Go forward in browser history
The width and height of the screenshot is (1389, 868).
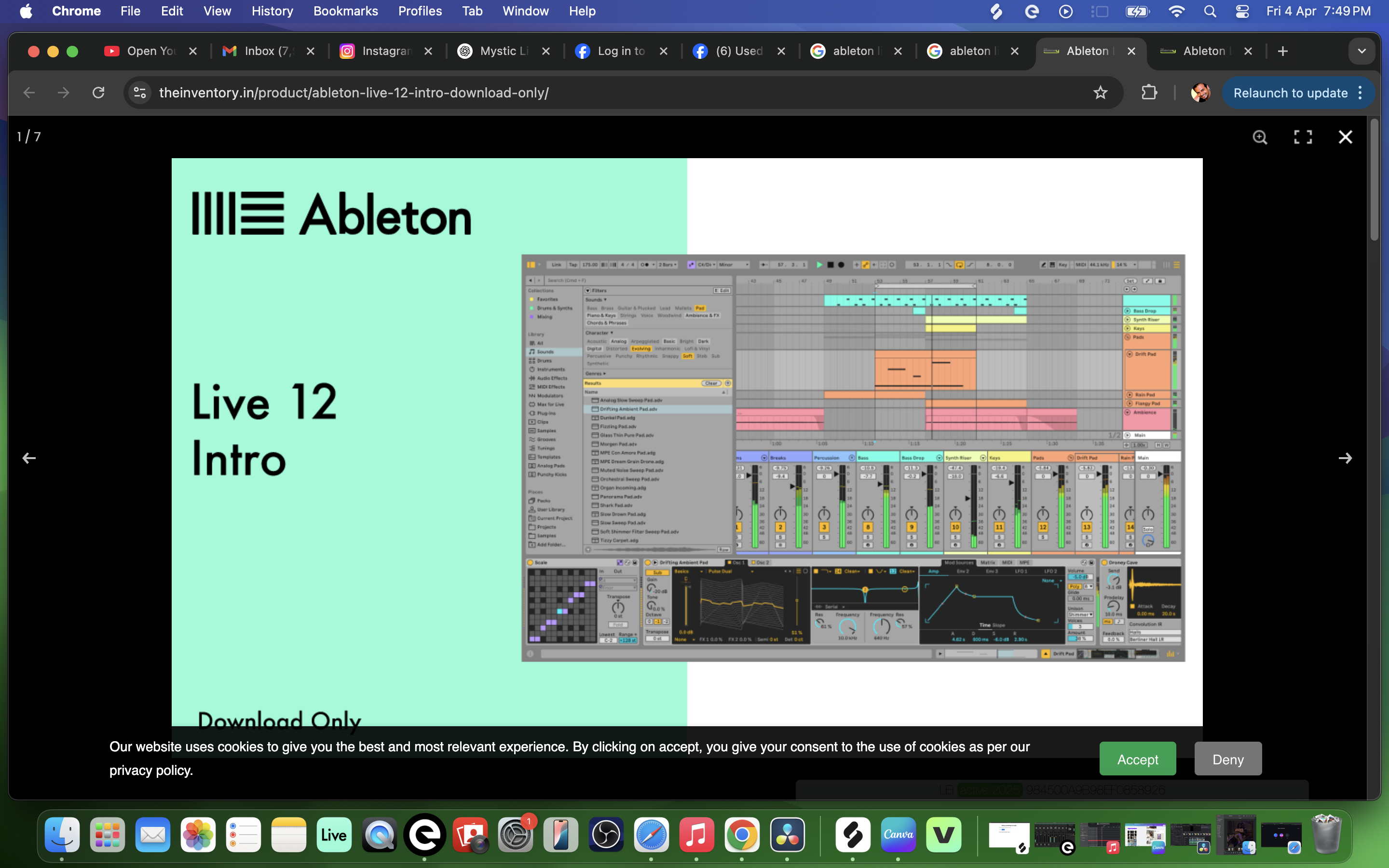[64, 93]
